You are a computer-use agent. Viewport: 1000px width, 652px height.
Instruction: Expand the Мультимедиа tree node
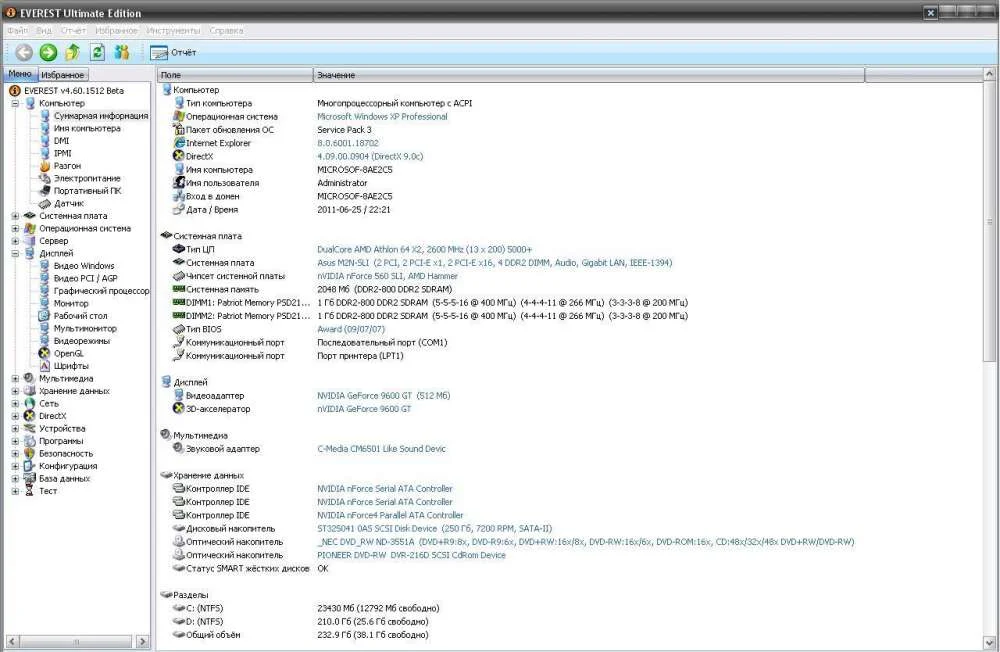click(15, 379)
